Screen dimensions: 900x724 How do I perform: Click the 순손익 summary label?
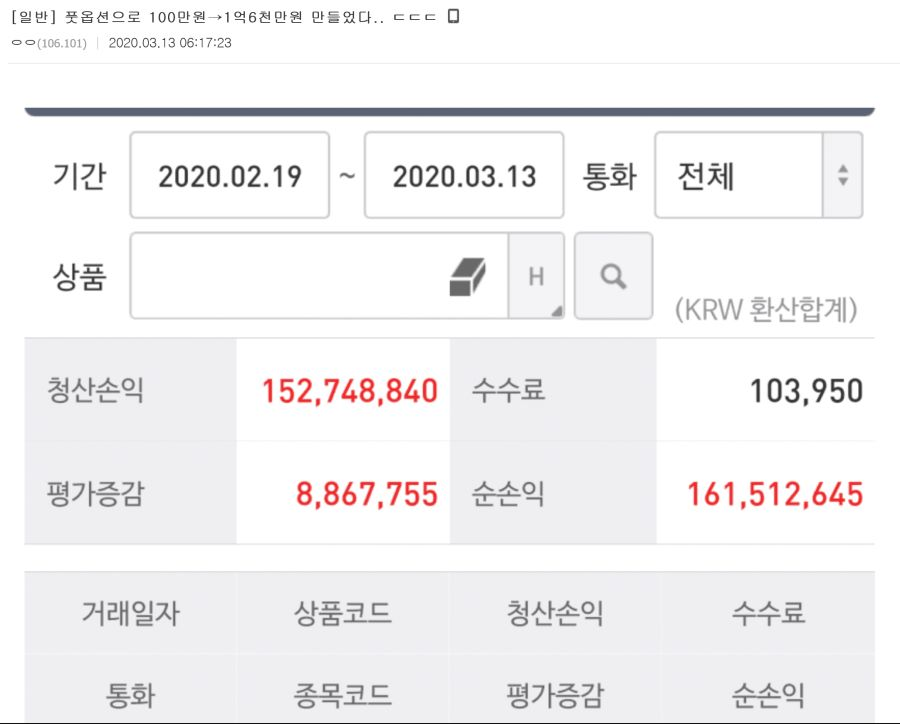(x=508, y=494)
